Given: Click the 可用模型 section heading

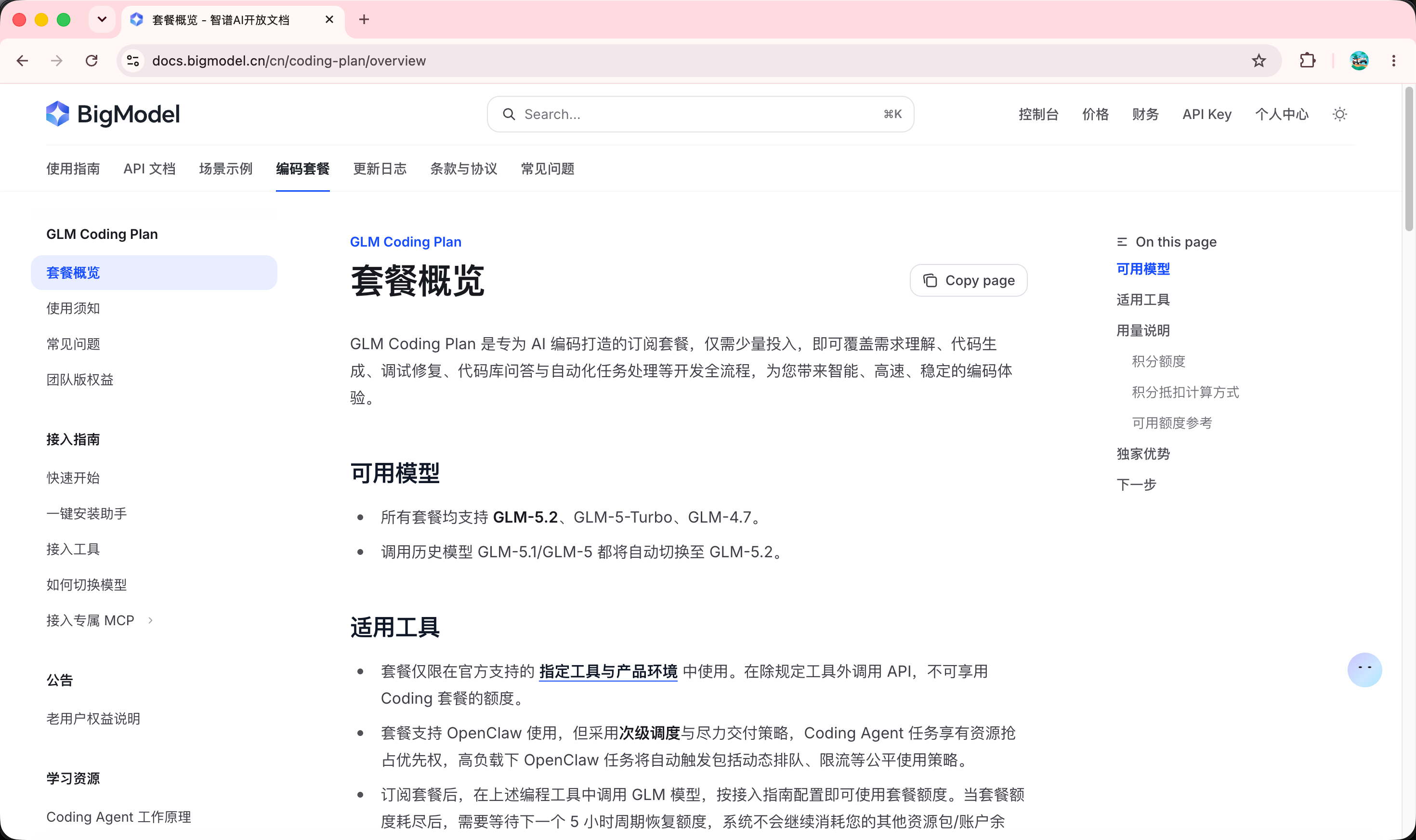Looking at the screenshot, I should [x=394, y=473].
